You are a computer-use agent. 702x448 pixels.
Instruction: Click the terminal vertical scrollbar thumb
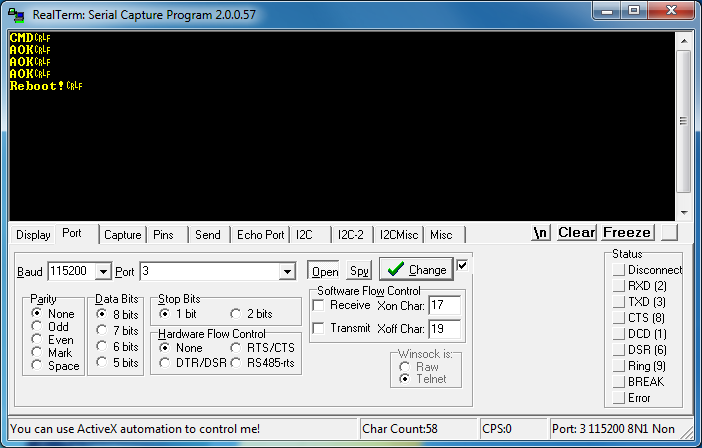[x=684, y=121]
